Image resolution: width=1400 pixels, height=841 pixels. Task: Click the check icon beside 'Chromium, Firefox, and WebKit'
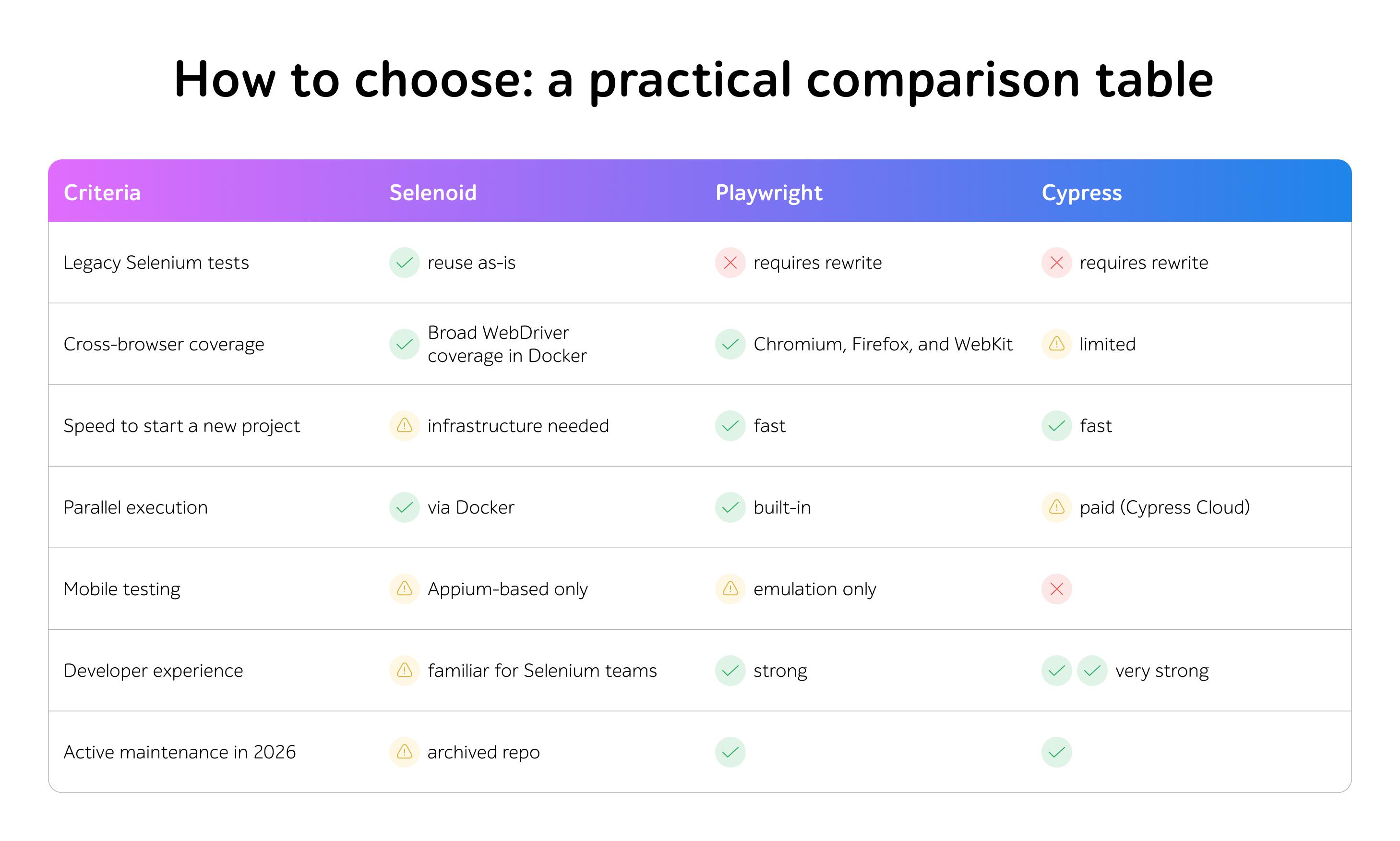pyautogui.click(x=730, y=344)
